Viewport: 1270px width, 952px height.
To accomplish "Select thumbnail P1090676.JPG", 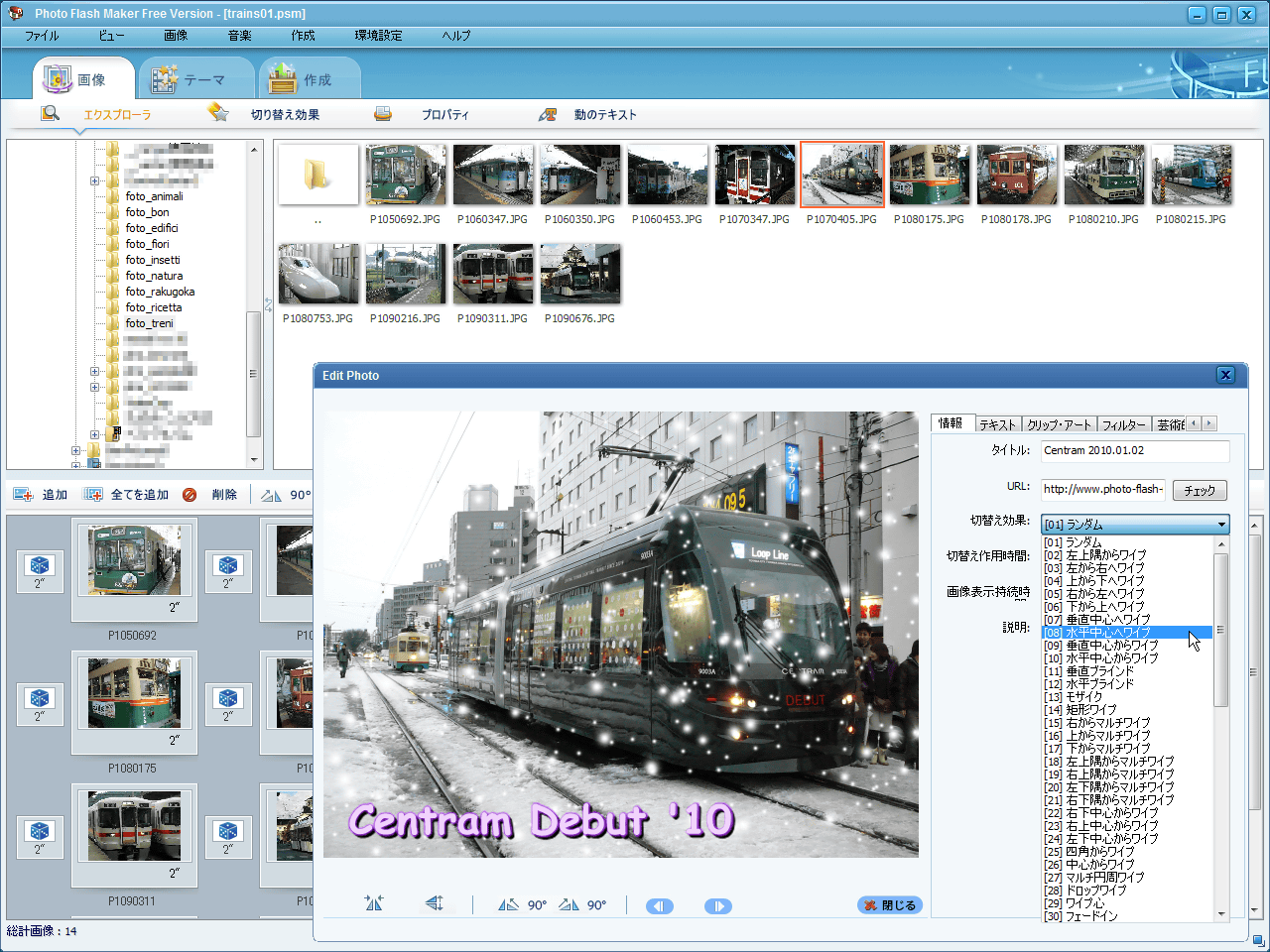I will click(x=580, y=275).
